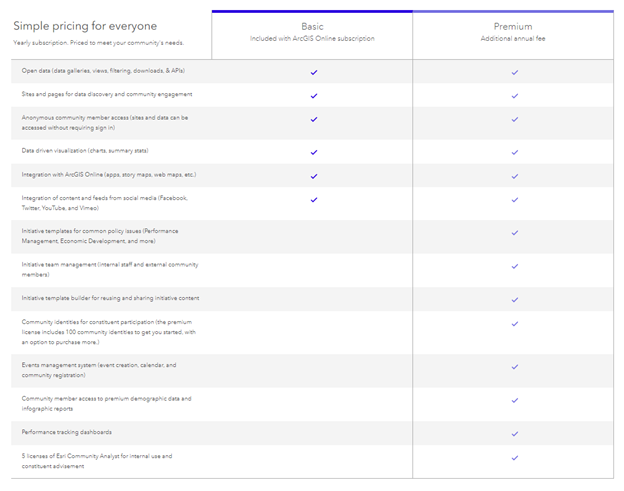The height and width of the screenshot is (491, 624).
Task: Select the Basic plan column header
Action: point(312,26)
